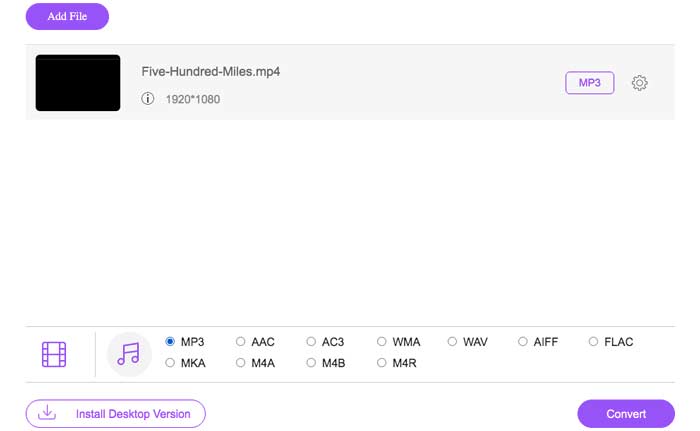Select the audio format music note icon

click(128, 354)
